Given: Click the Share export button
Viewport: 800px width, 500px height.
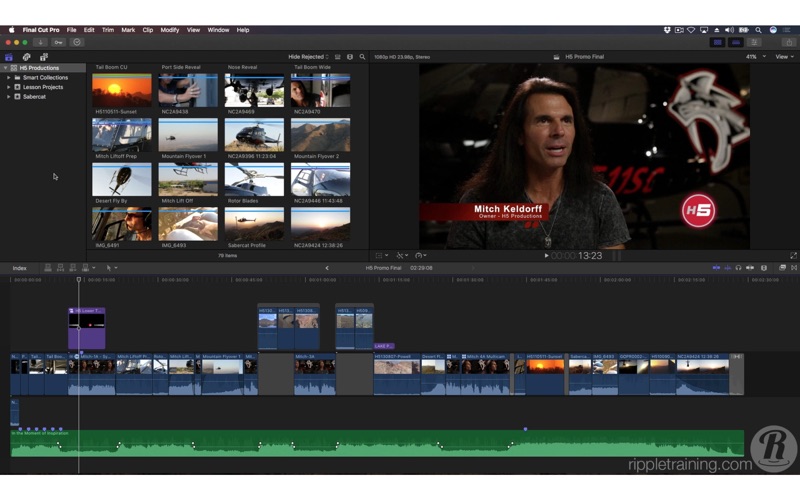Looking at the screenshot, I should coord(789,42).
